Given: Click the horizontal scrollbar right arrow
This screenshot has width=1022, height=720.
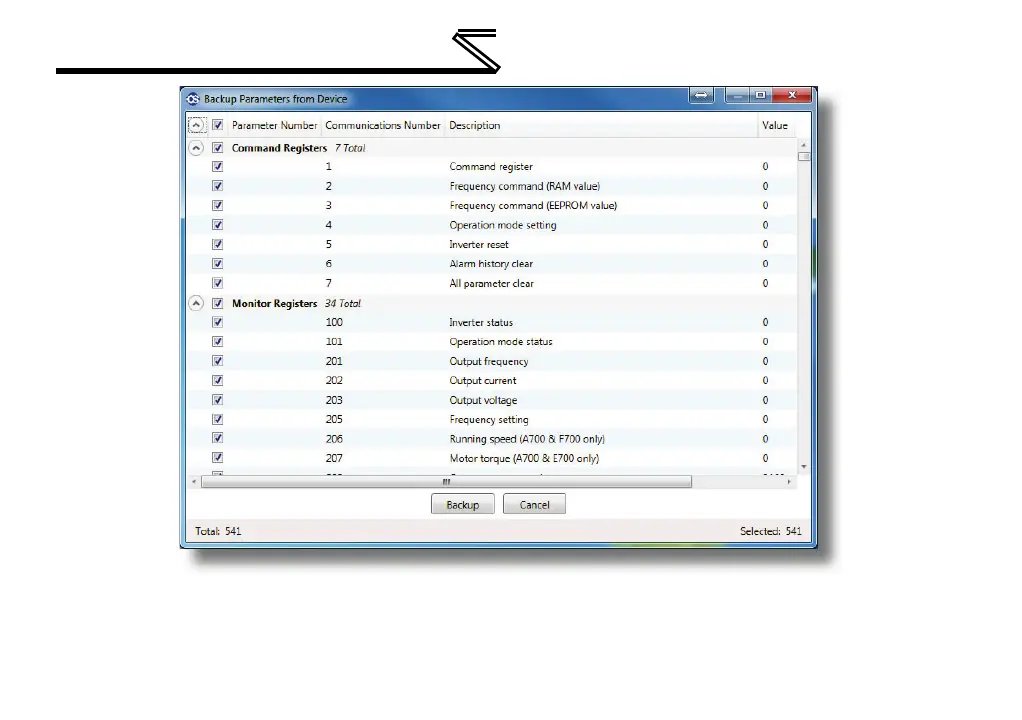Looking at the screenshot, I should 791,481.
